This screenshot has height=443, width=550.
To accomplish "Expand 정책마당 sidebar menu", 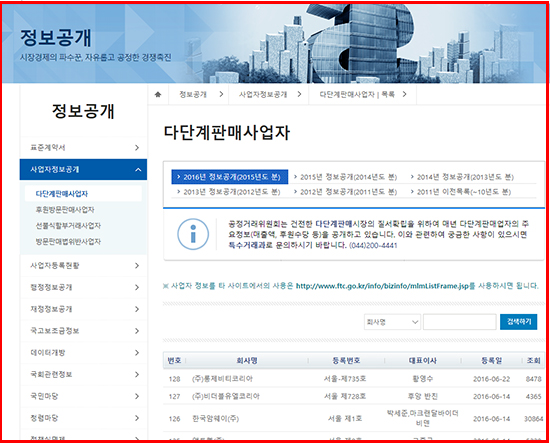I will coord(83,418).
